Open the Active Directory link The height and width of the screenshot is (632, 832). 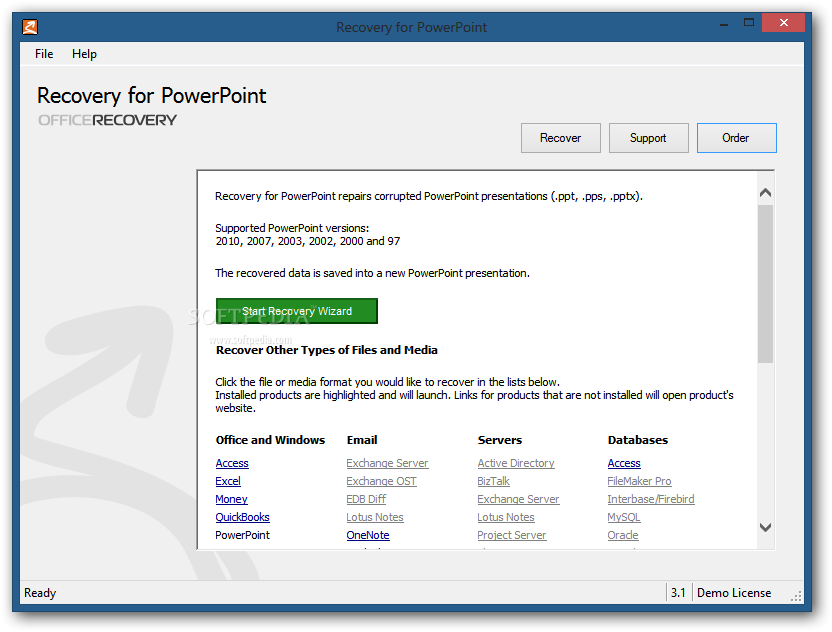pos(516,463)
